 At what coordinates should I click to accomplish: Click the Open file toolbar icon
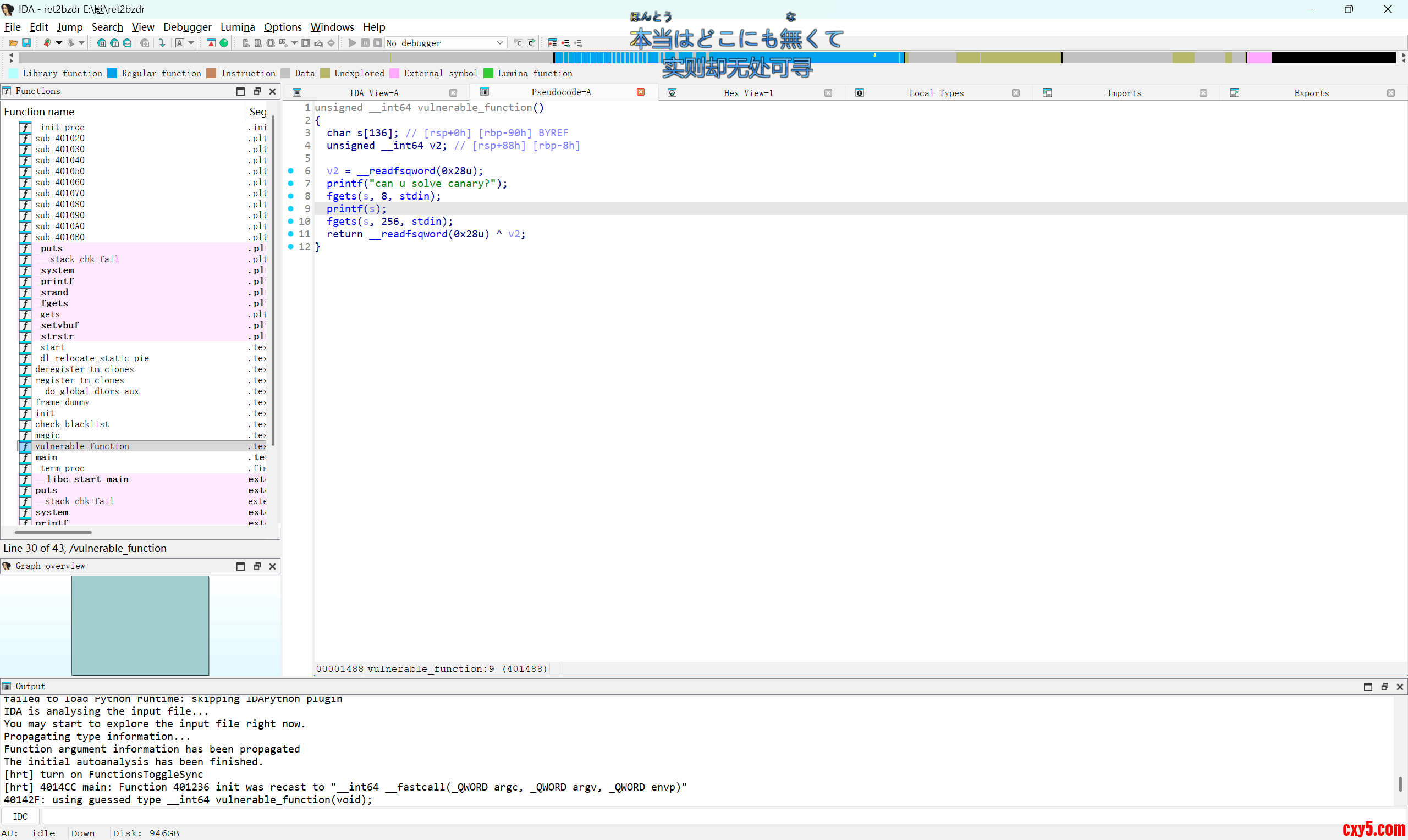tap(13, 43)
